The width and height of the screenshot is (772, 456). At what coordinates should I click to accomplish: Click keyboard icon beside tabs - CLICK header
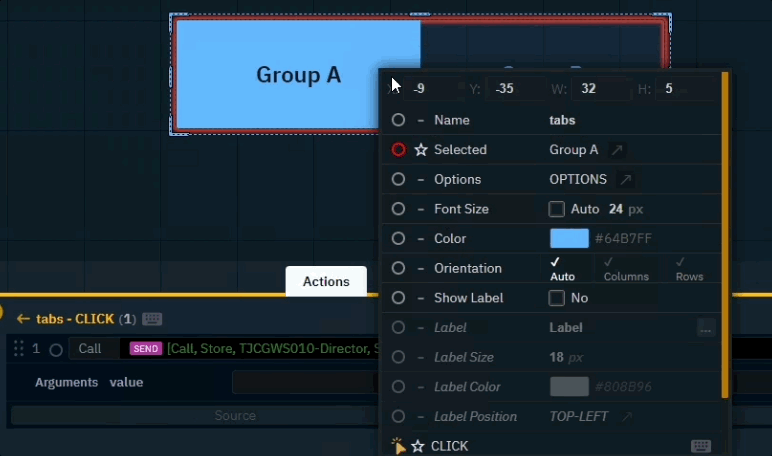coord(152,319)
